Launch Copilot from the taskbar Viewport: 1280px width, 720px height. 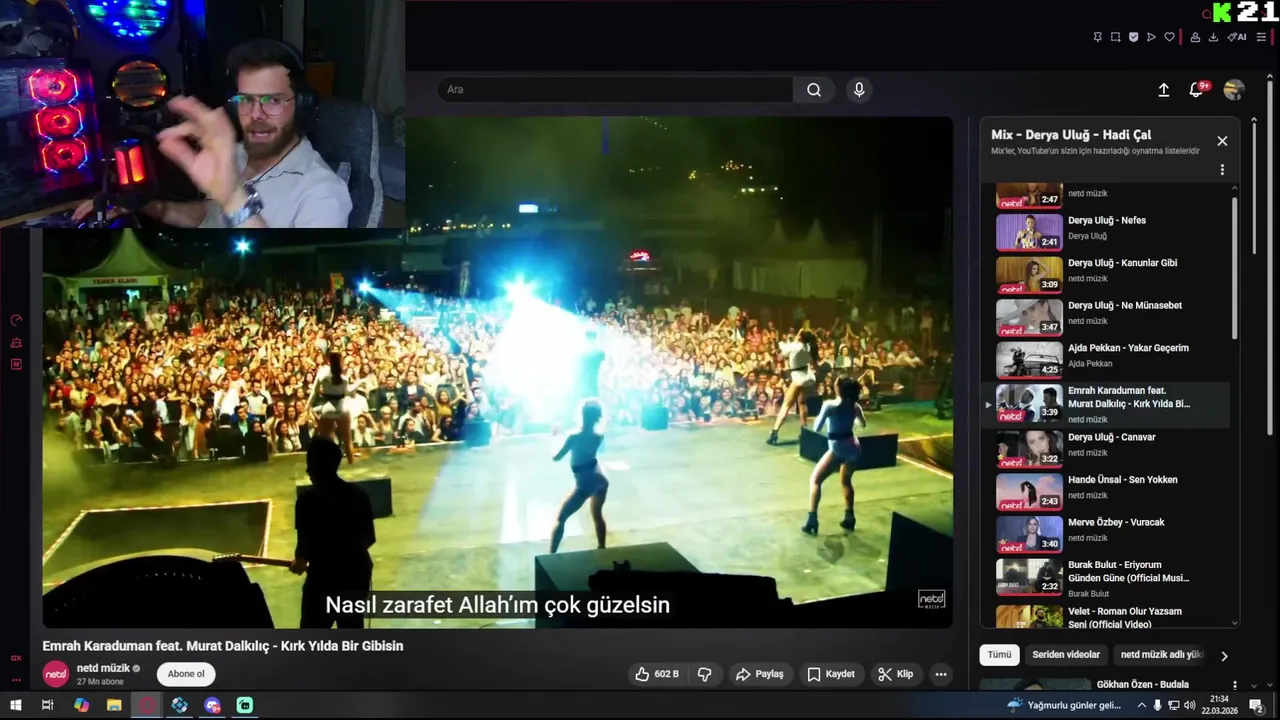click(81, 705)
